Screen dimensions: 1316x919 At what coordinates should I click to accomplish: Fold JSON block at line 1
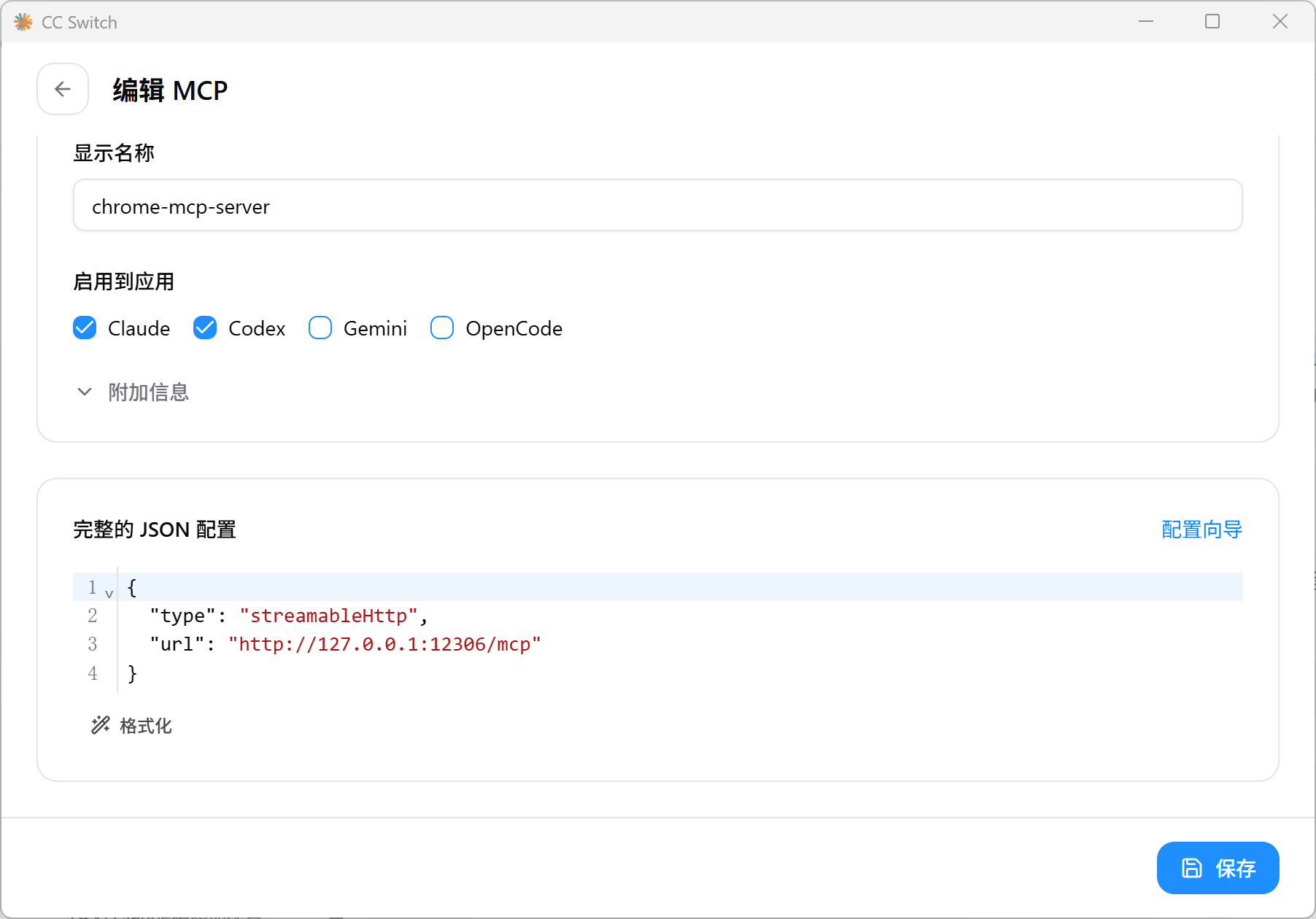point(109,593)
